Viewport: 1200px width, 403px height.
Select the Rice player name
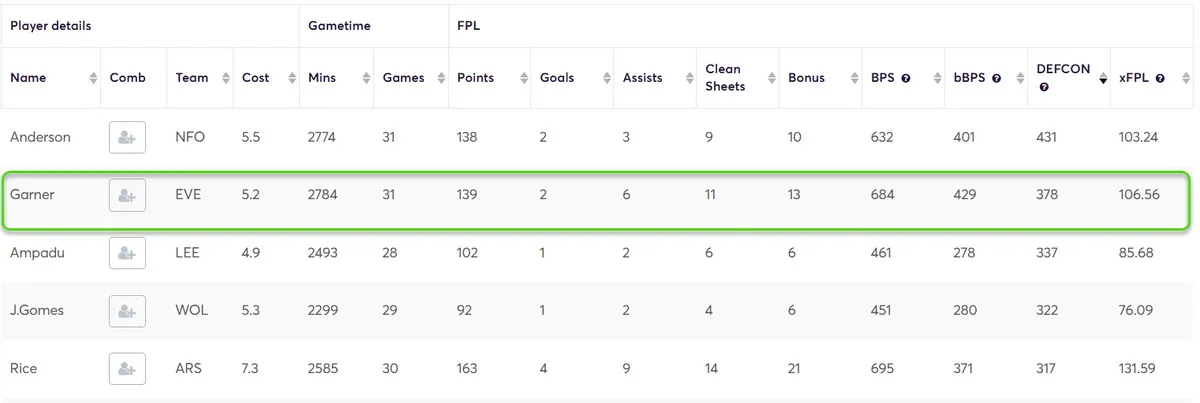(x=24, y=369)
